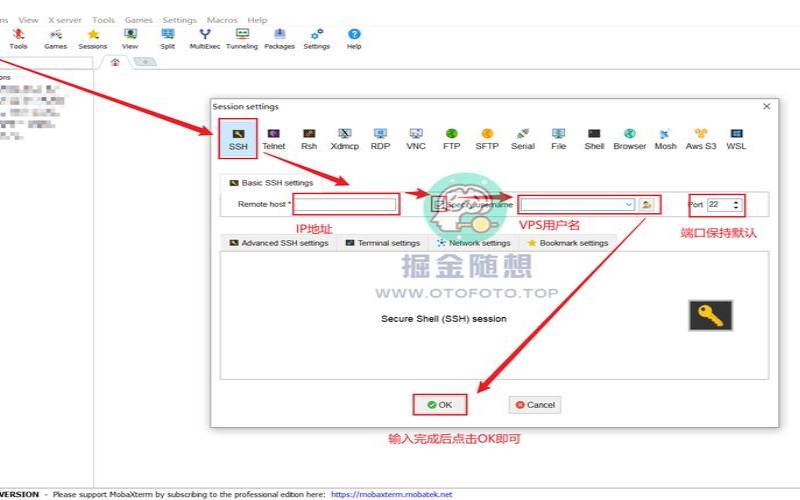
Task: Click into the Remote host input field
Action: coord(345,205)
